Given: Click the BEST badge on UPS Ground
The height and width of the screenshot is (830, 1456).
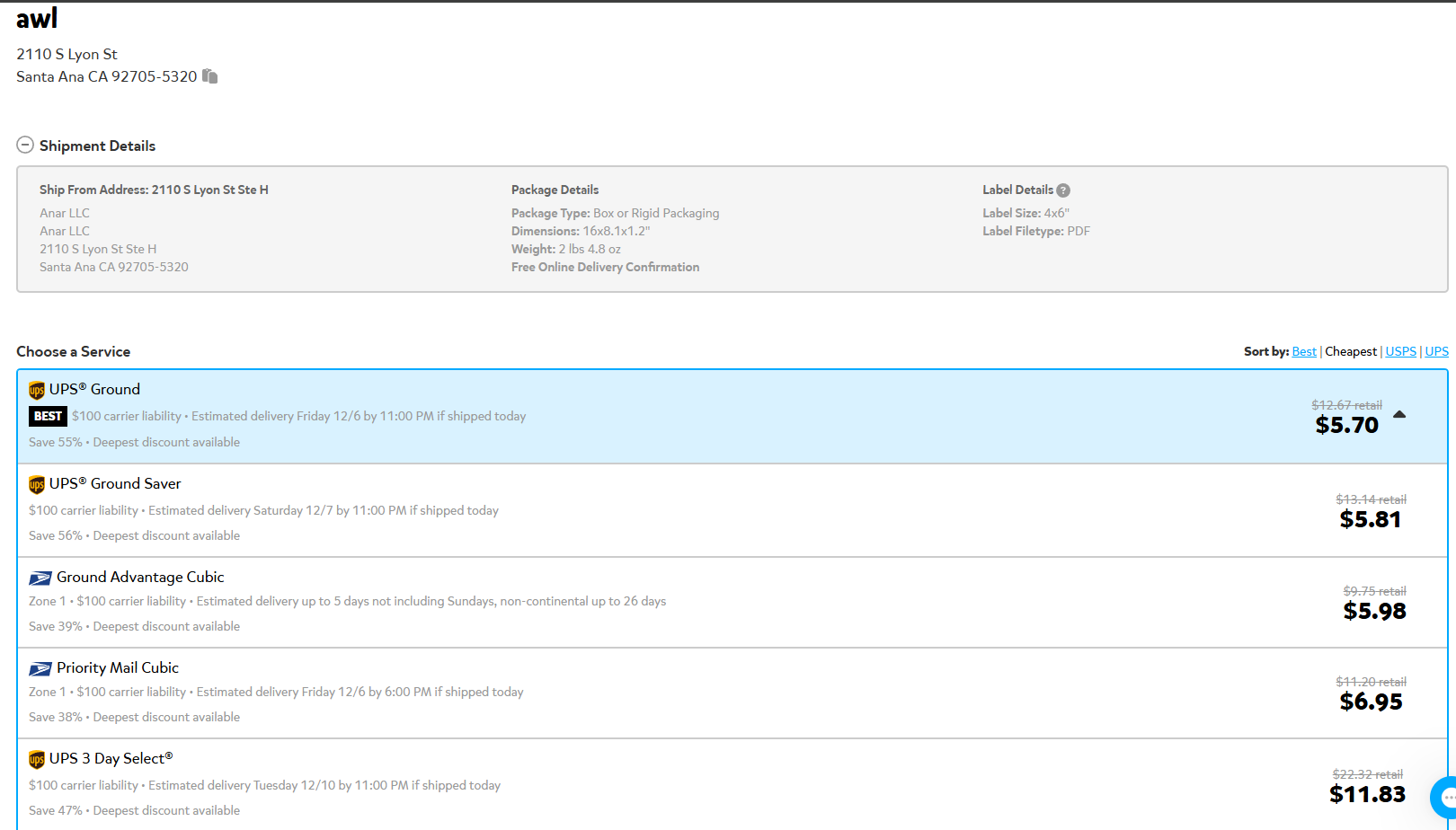Looking at the screenshot, I should 48,416.
